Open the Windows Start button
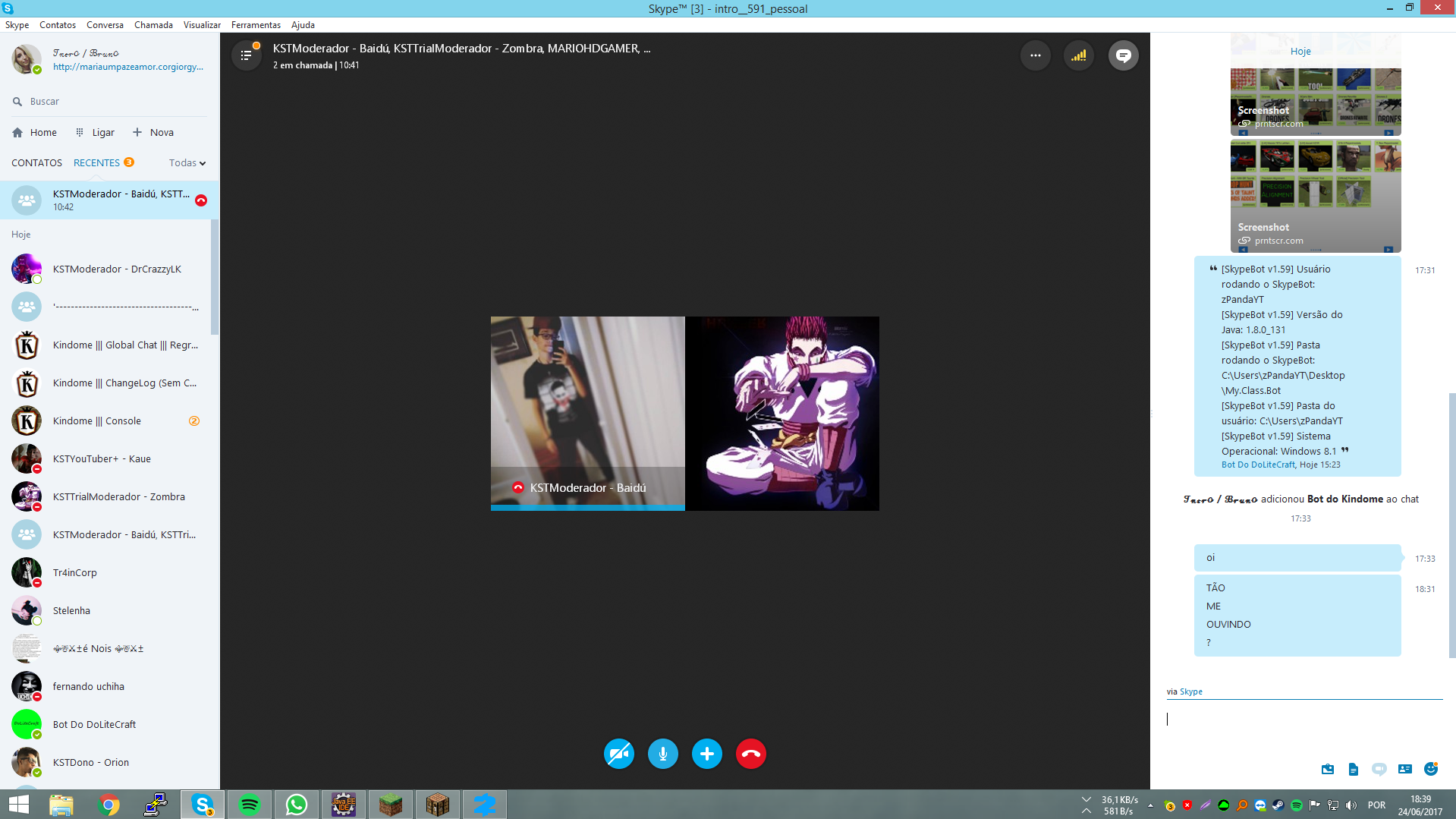Viewport: 1456px width, 819px height. click(x=18, y=805)
